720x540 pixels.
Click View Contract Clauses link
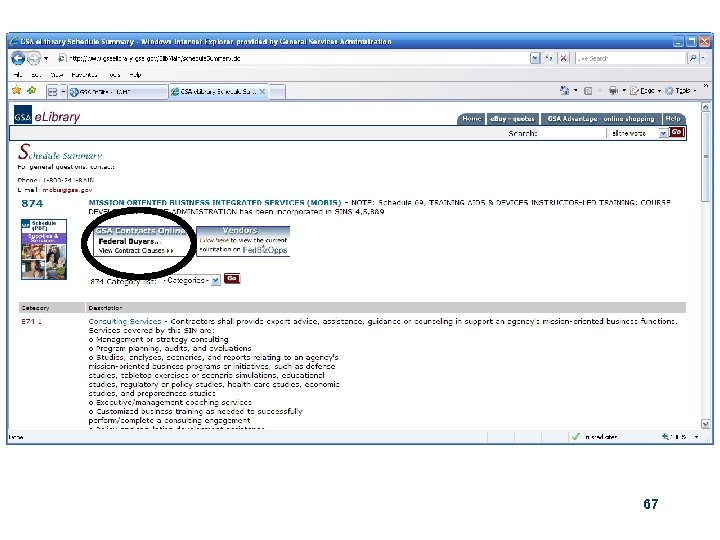click(136, 251)
